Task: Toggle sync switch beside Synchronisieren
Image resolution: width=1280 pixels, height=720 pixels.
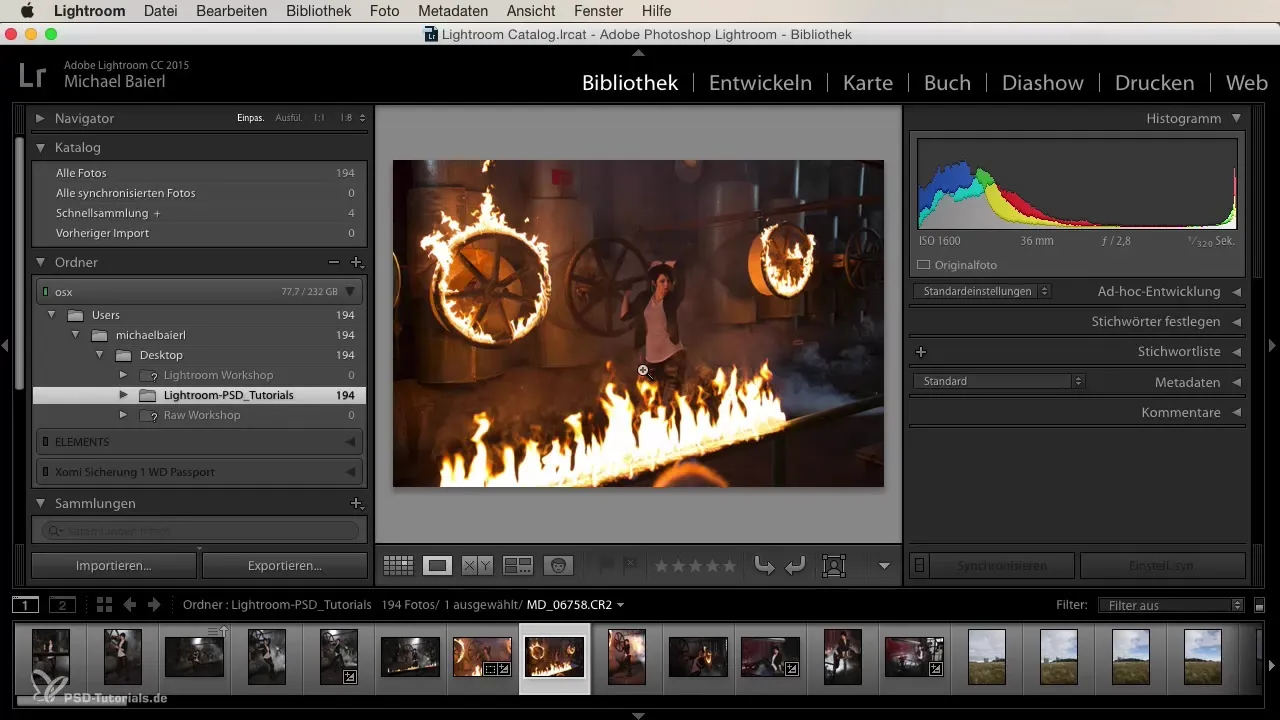Action: [920, 565]
